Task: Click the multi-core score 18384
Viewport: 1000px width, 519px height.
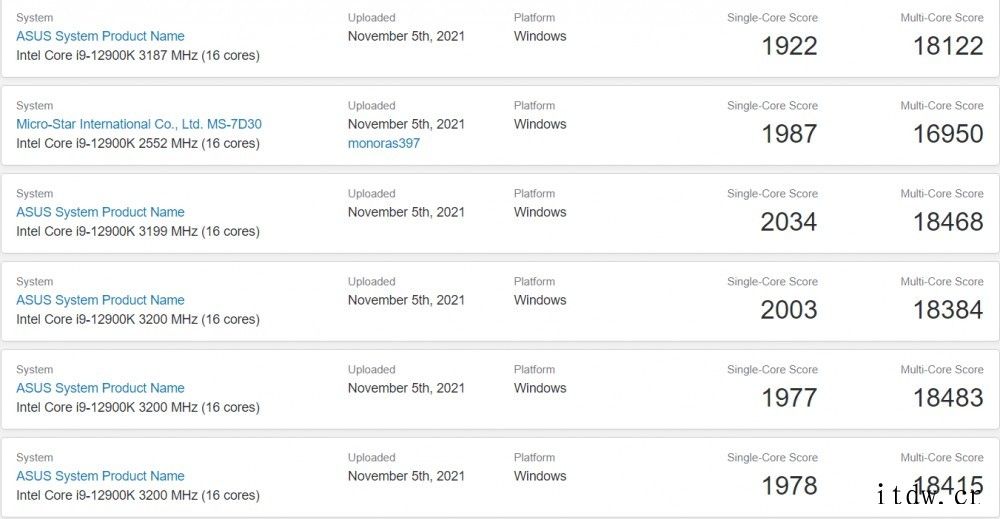Action: pos(948,310)
